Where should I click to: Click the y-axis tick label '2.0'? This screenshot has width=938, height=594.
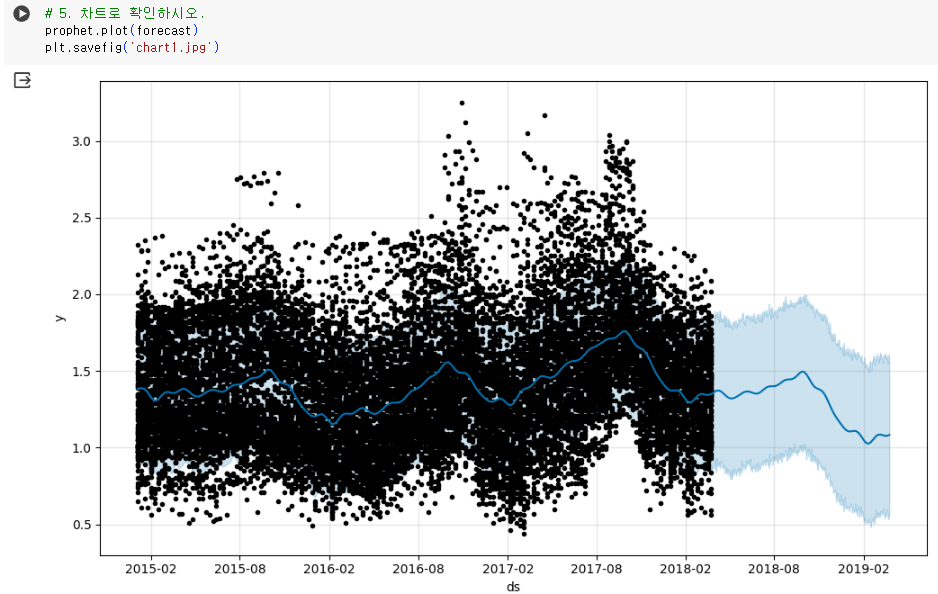pos(81,295)
